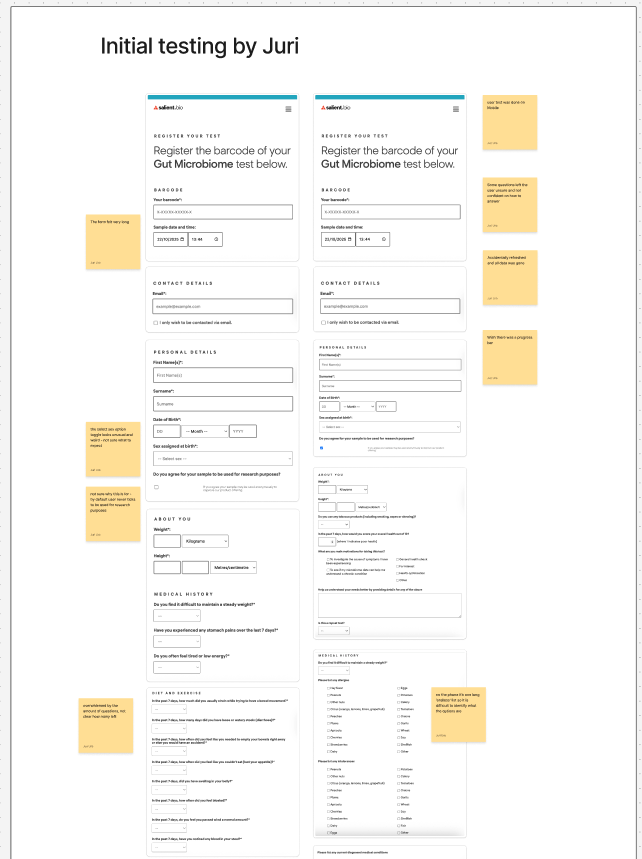The height and width of the screenshot is (859, 642).
Task: Click the clock icon in the left mockup's sample time field
Action: click(x=216, y=239)
